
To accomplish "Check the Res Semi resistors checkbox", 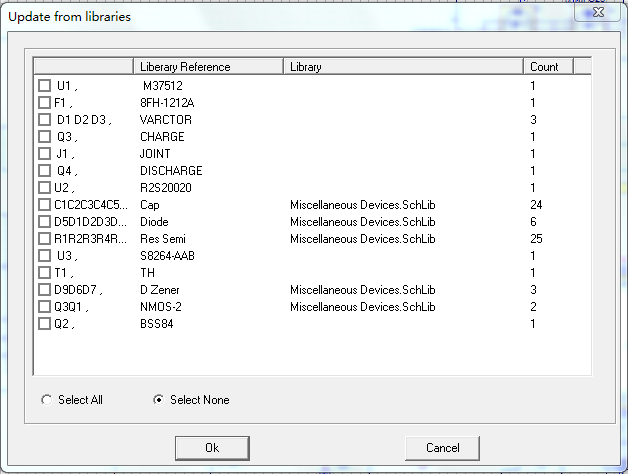I will [44, 239].
